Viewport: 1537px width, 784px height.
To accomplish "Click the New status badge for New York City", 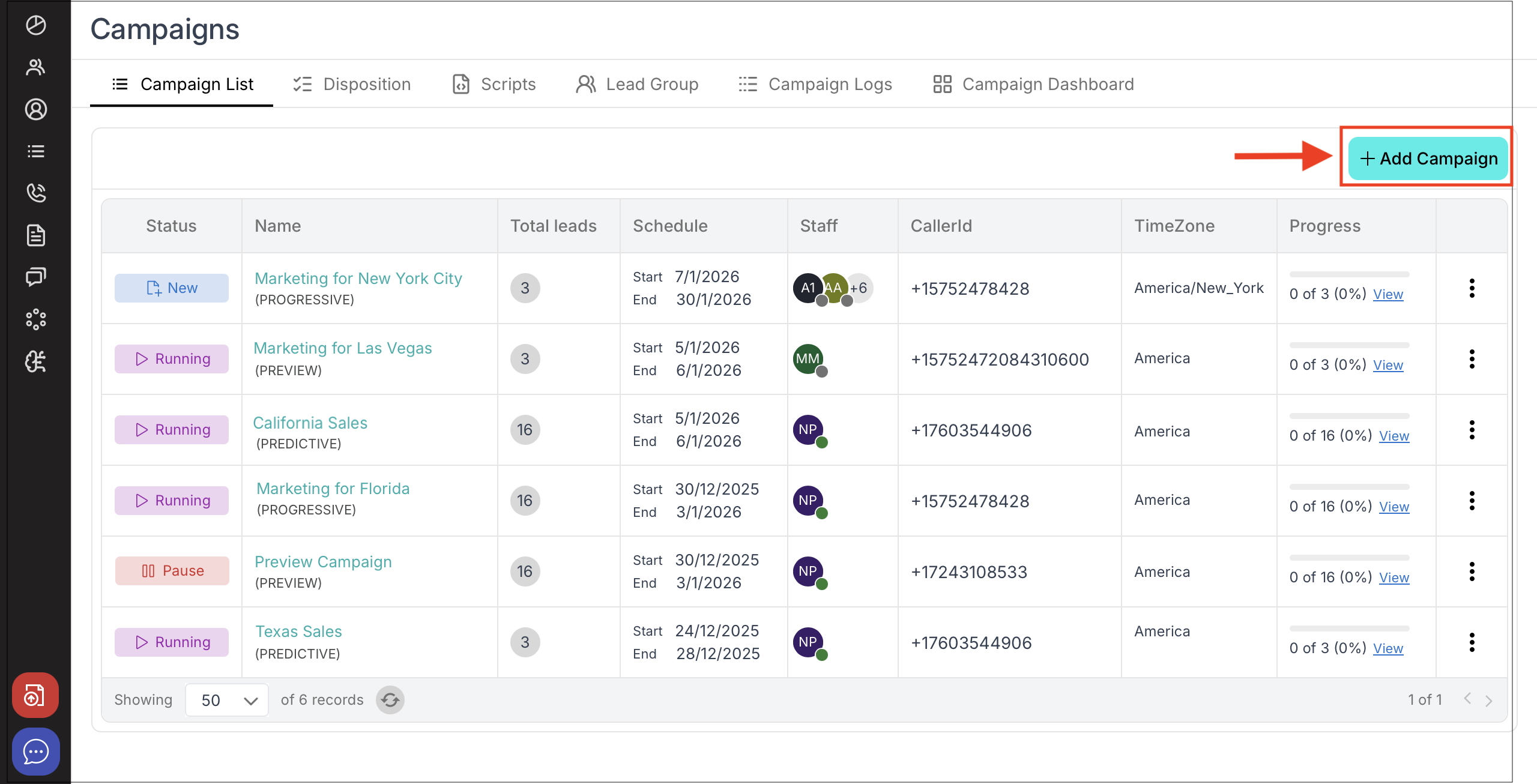I will [x=172, y=288].
